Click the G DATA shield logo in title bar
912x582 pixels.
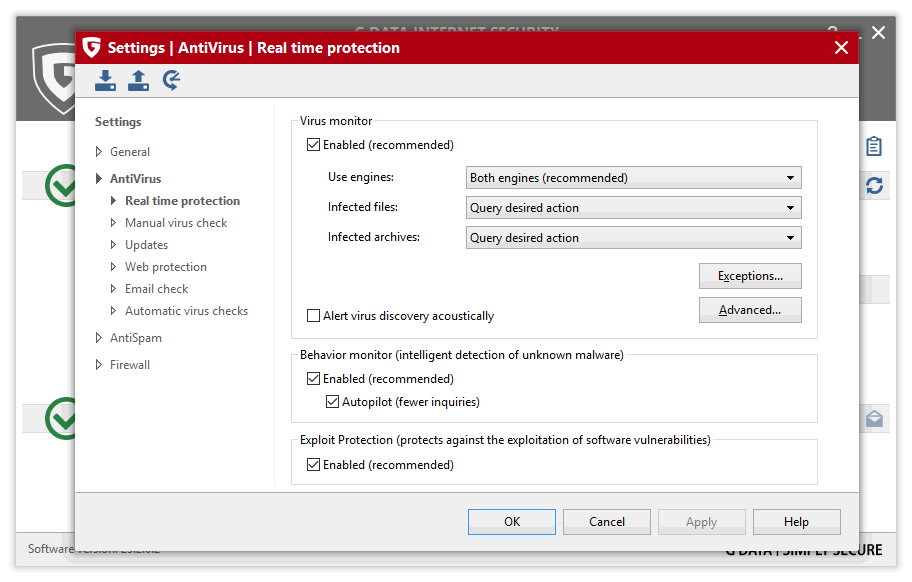[x=92, y=48]
